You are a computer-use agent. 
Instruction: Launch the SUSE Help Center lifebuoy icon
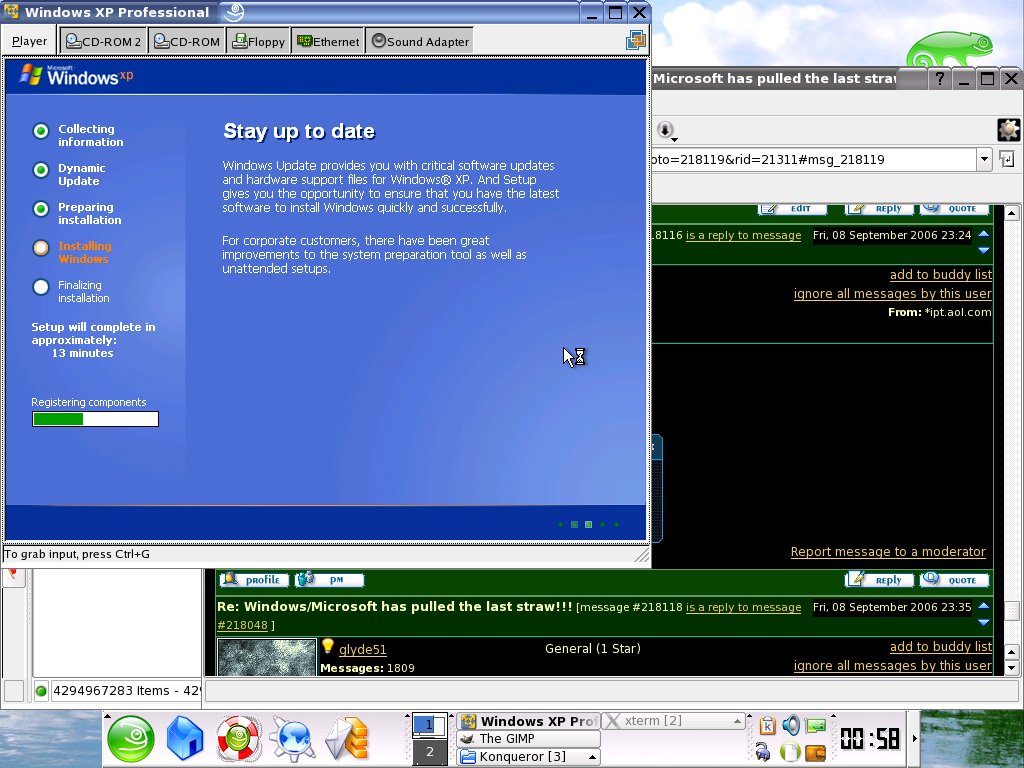coord(239,740)
